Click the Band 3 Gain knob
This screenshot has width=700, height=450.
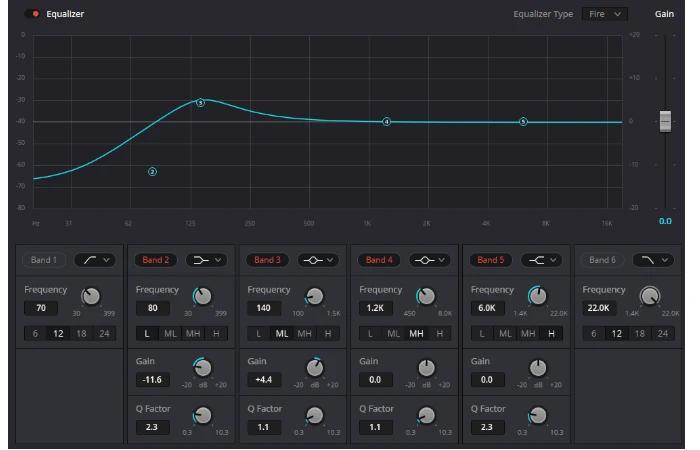tap(314, 368)
